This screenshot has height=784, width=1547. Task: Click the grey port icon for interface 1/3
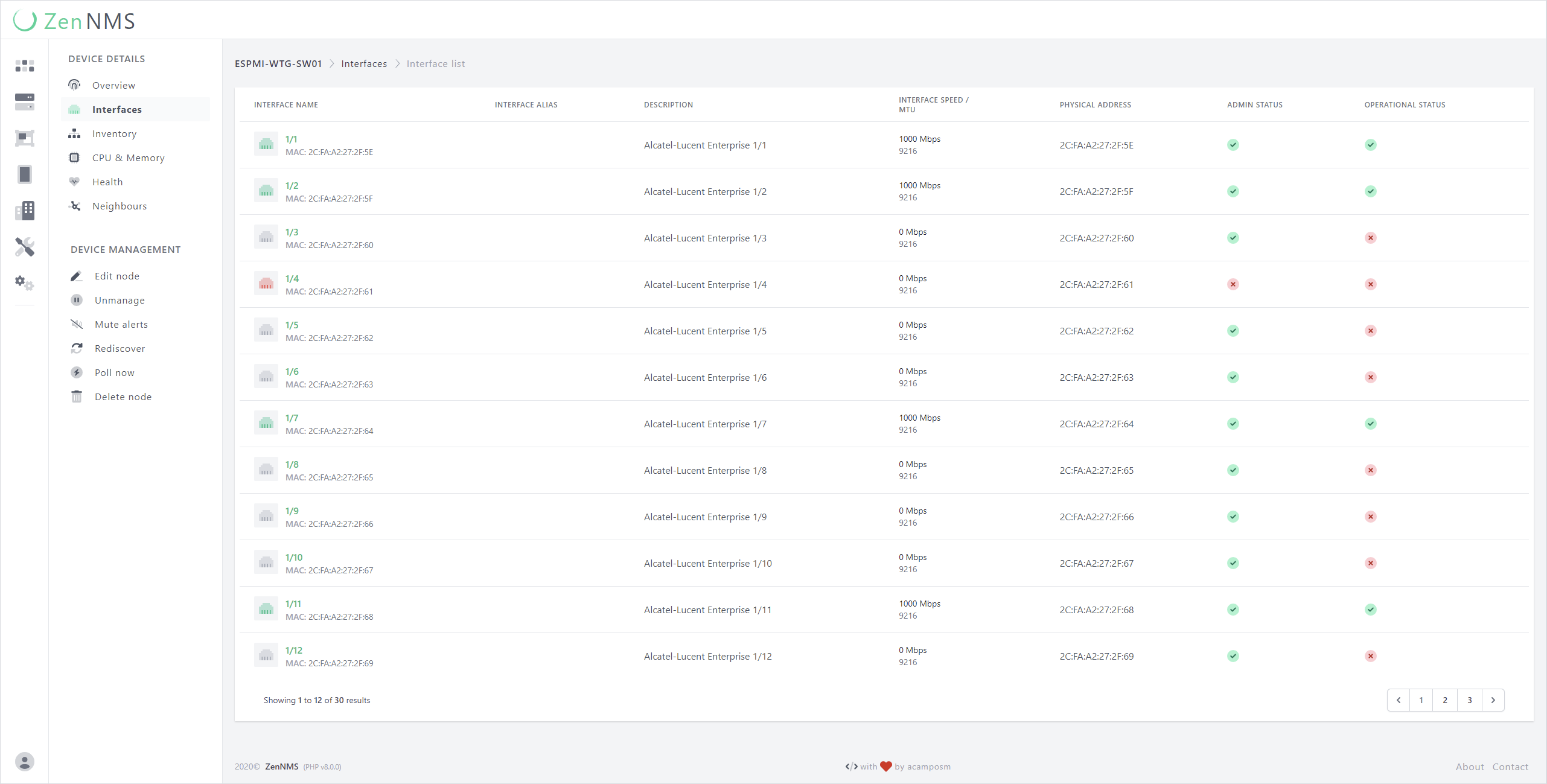(x=266, y=238)
